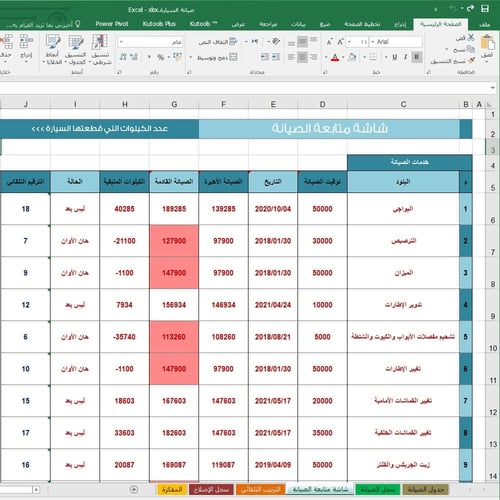Select red highlighted cell 127900
This screenshot has width=500, height=500.
(x=174, y=241)
